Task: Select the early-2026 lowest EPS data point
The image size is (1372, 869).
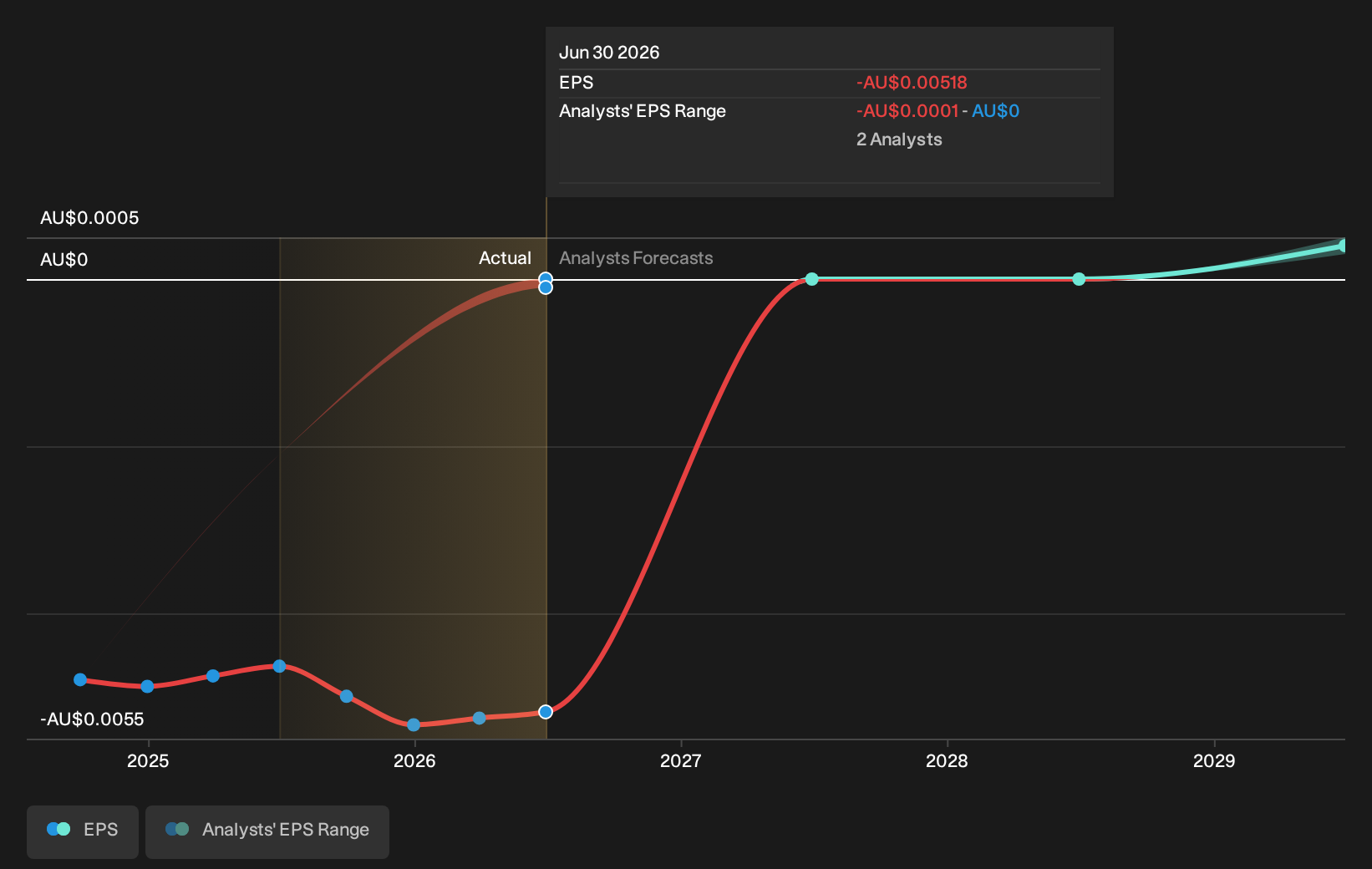Action: (414, 724)
